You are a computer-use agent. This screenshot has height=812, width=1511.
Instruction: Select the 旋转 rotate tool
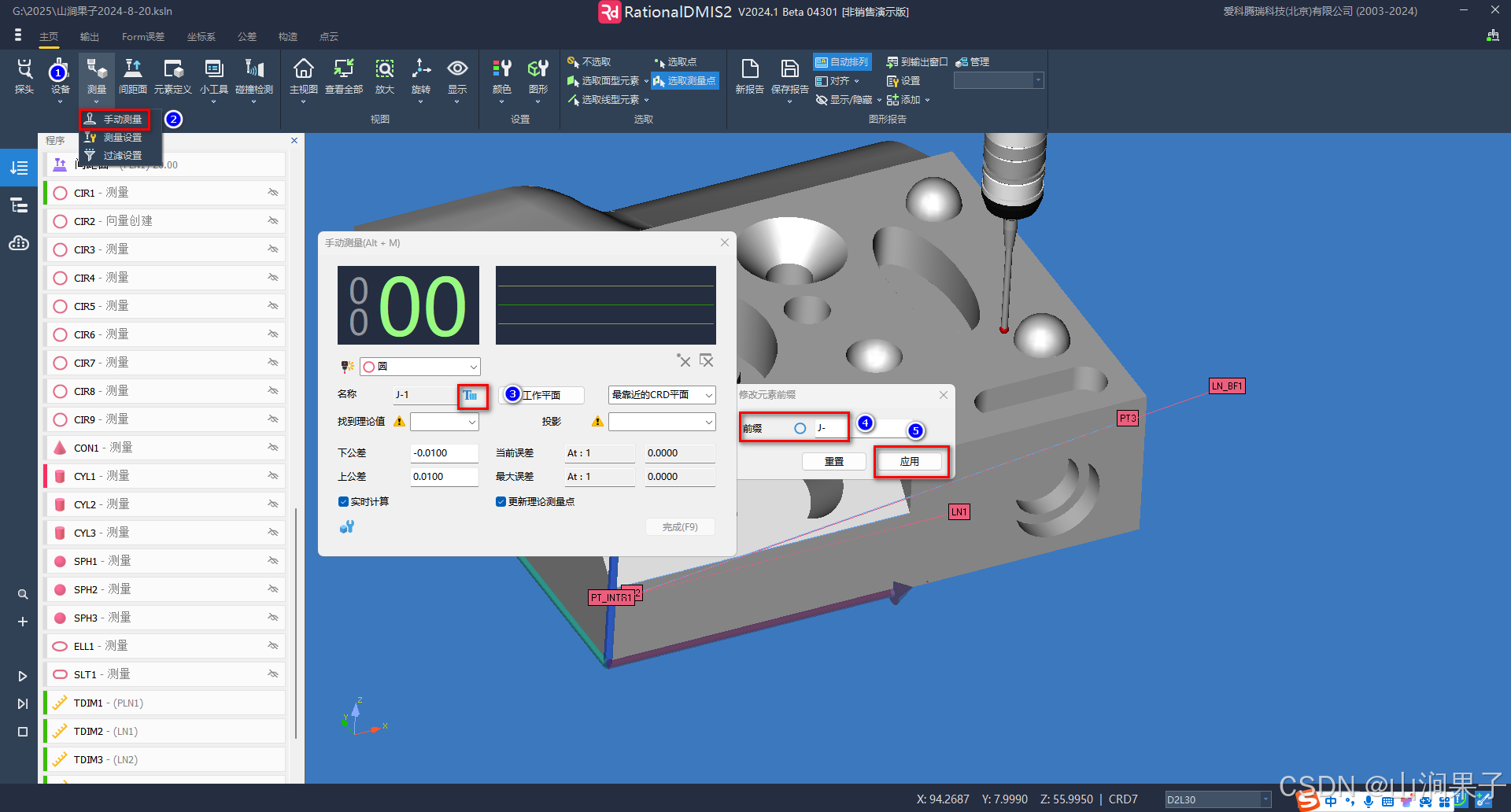click(x=421, y=77)
